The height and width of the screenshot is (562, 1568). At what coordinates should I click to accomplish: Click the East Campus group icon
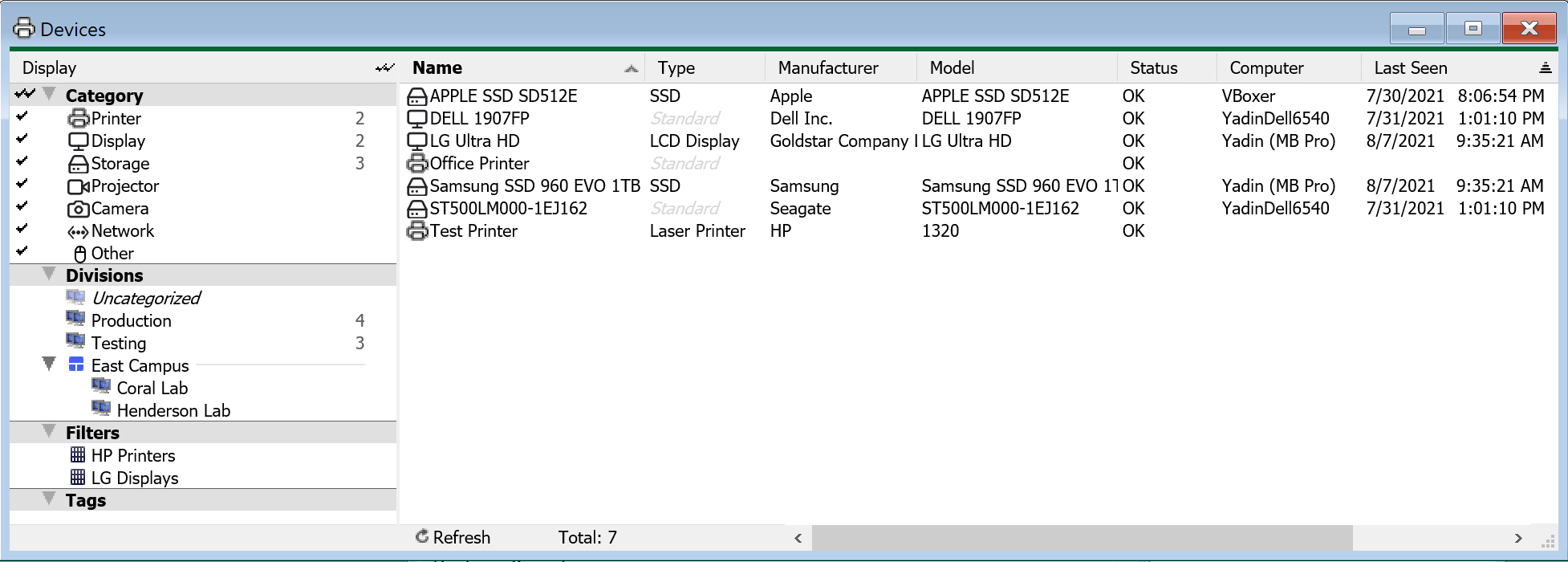pyautogui.click(x=76, y=364)
